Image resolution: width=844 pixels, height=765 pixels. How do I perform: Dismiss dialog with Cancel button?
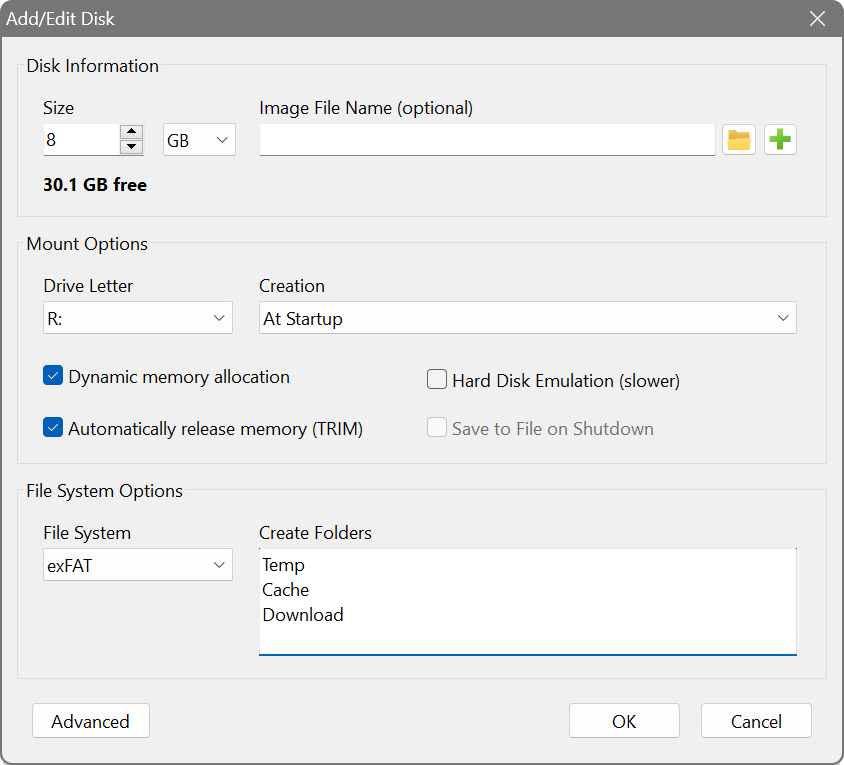pos(756,721)
